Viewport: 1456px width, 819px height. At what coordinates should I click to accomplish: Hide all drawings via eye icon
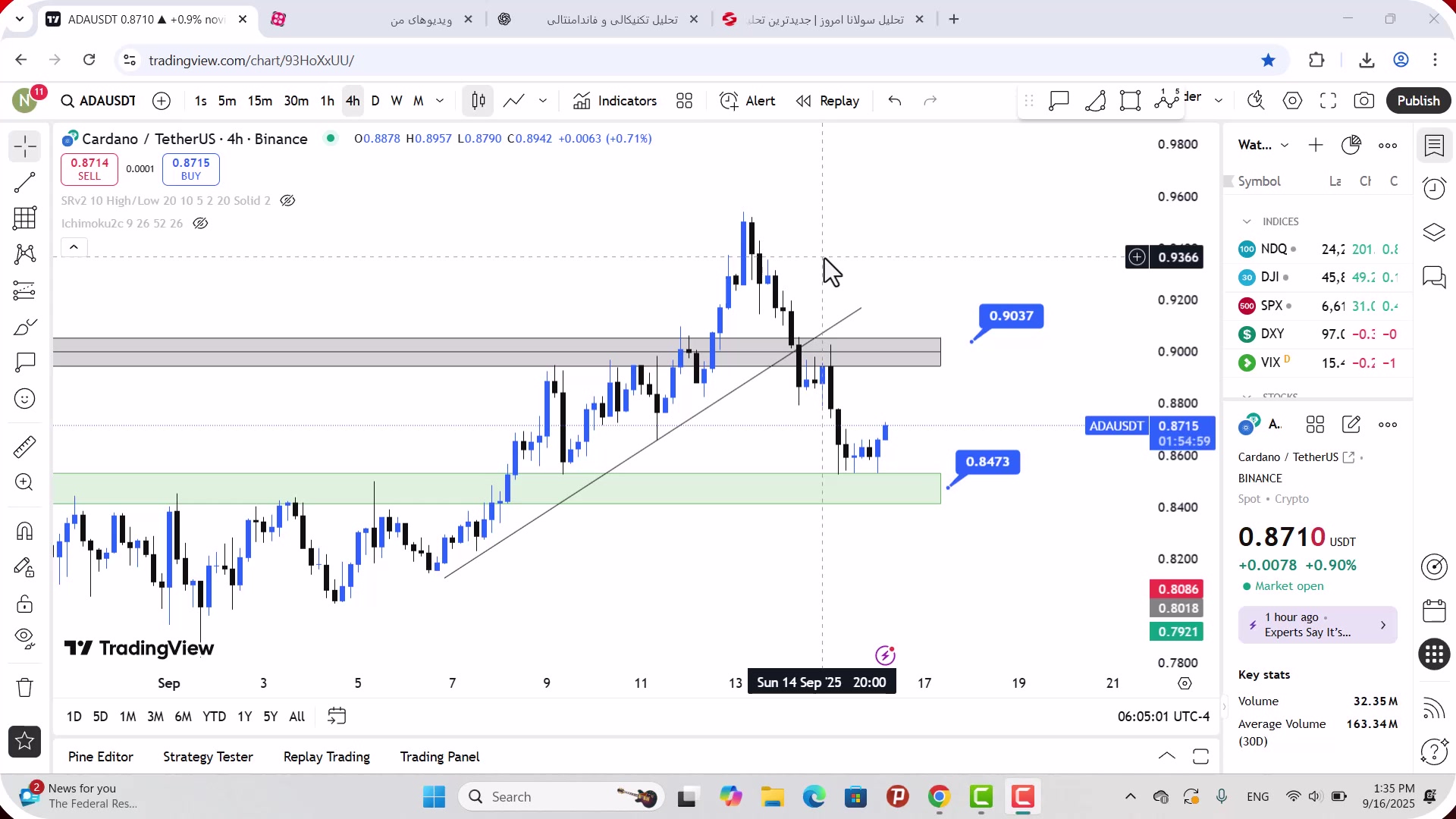25,639
